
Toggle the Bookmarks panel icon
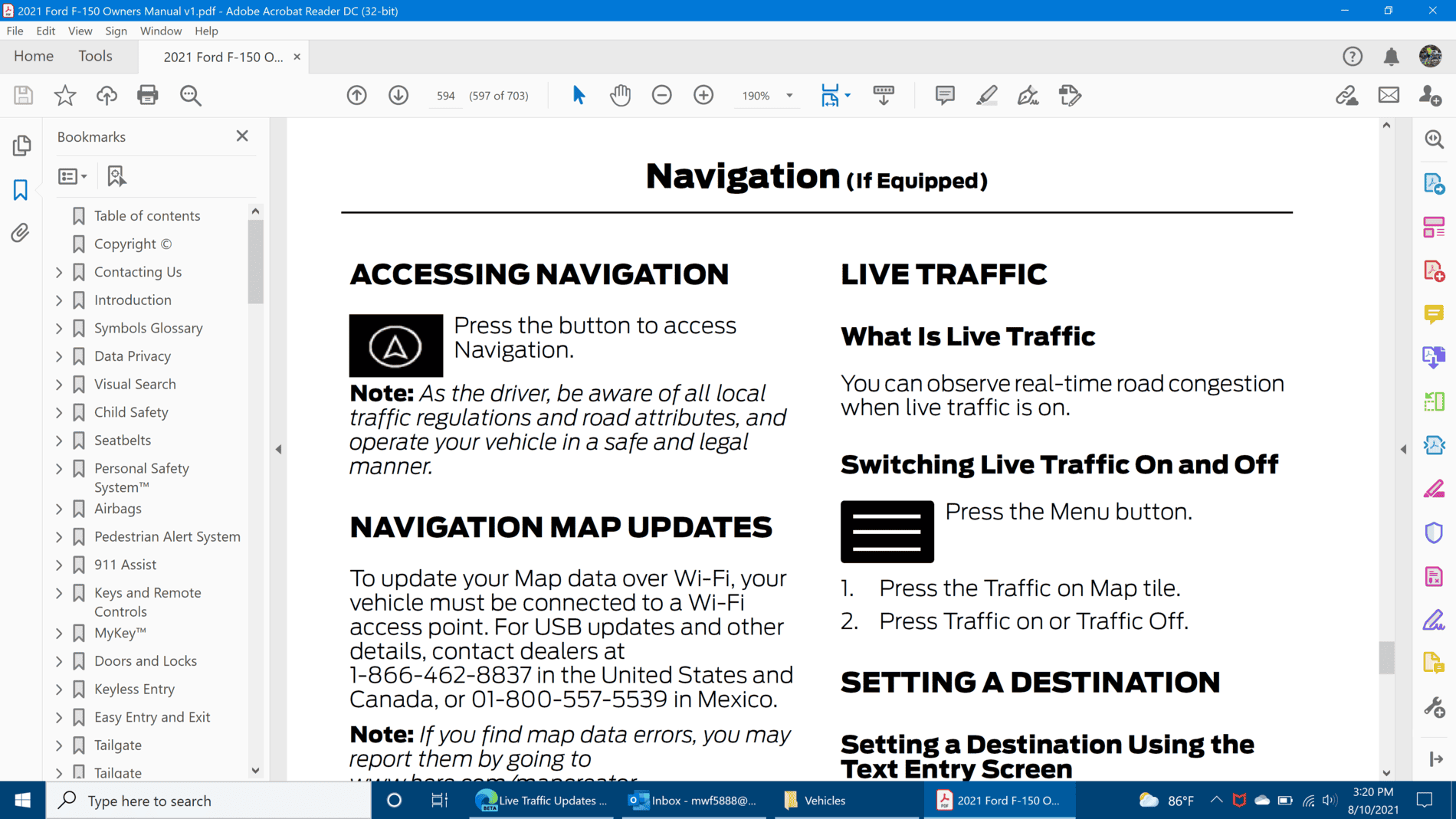click(21, 189)
